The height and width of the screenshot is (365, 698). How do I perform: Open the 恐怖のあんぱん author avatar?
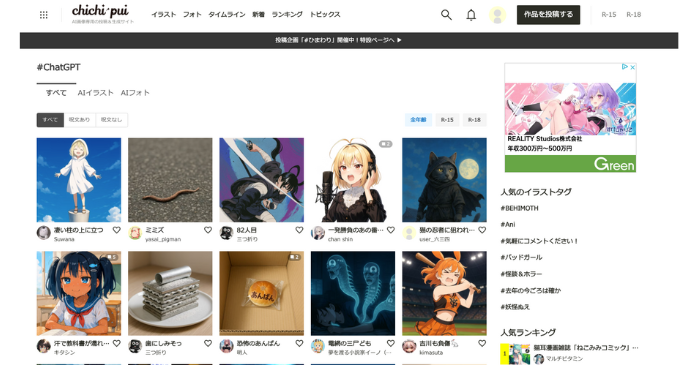pyautogui.click(x=226, y=346)
